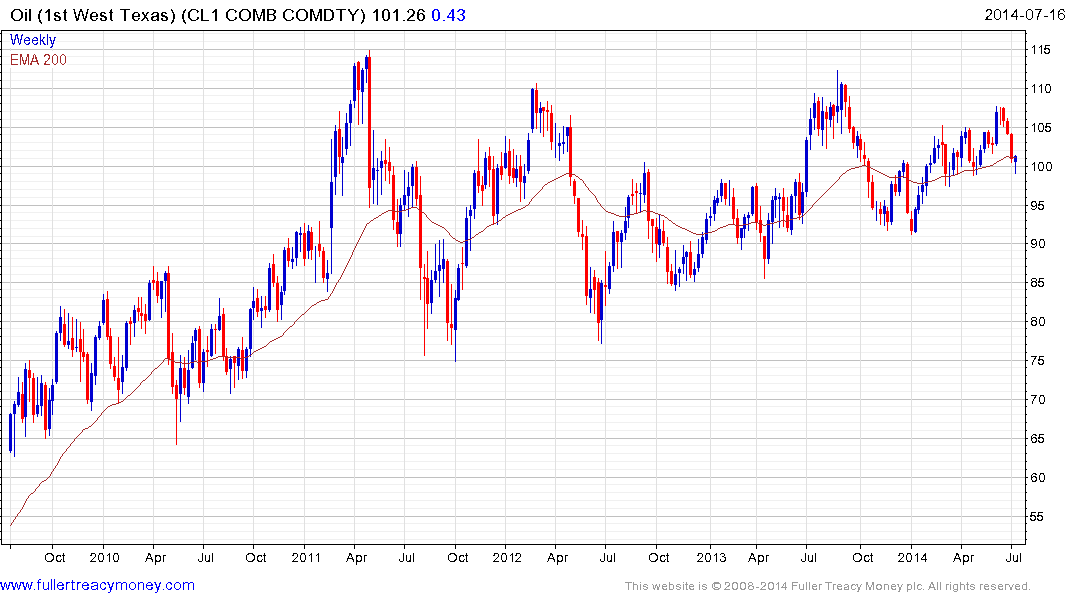Select the price change value 0.43

click(x=448, y=15)
